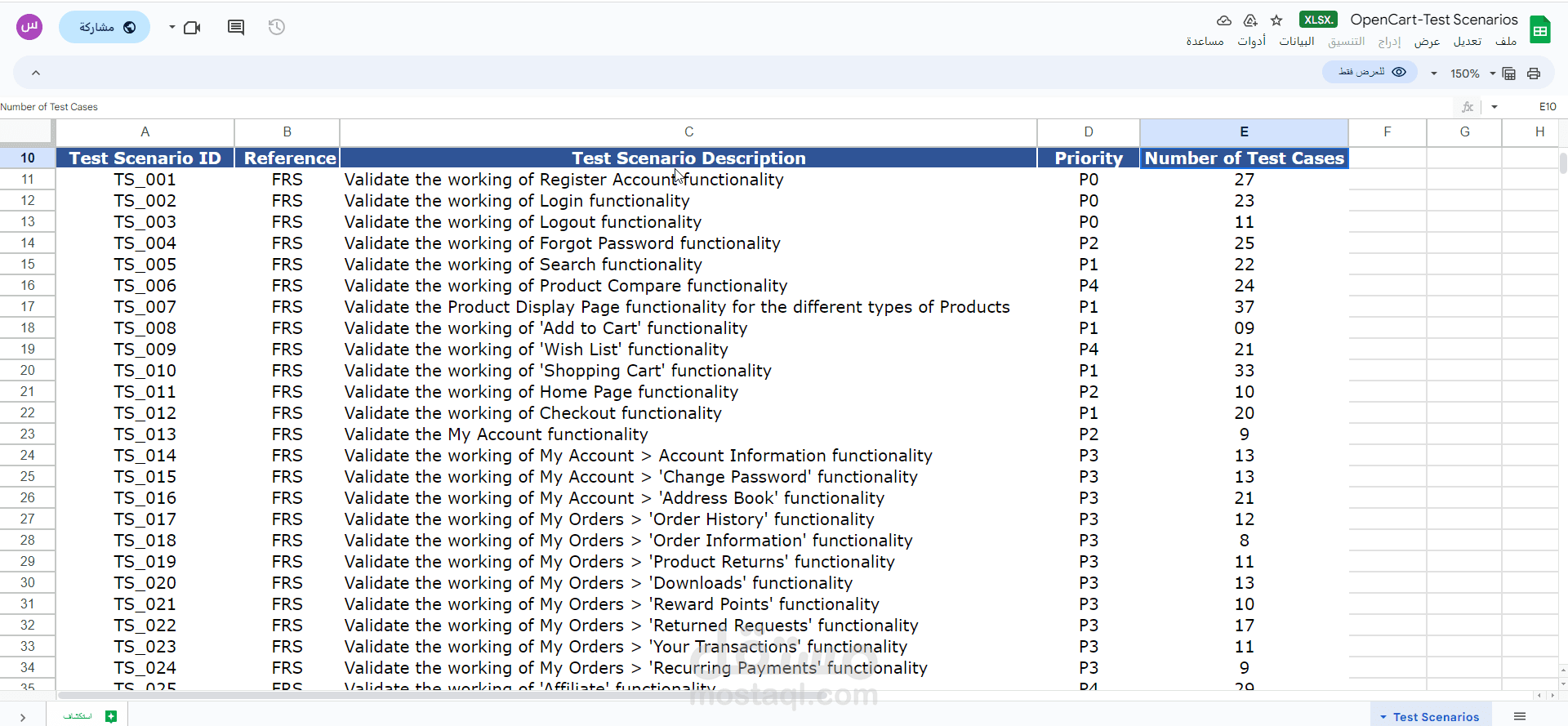1568x726 pixels.
Task: Select the 'Address Book' functionality description cell
Action: [688, 497]
